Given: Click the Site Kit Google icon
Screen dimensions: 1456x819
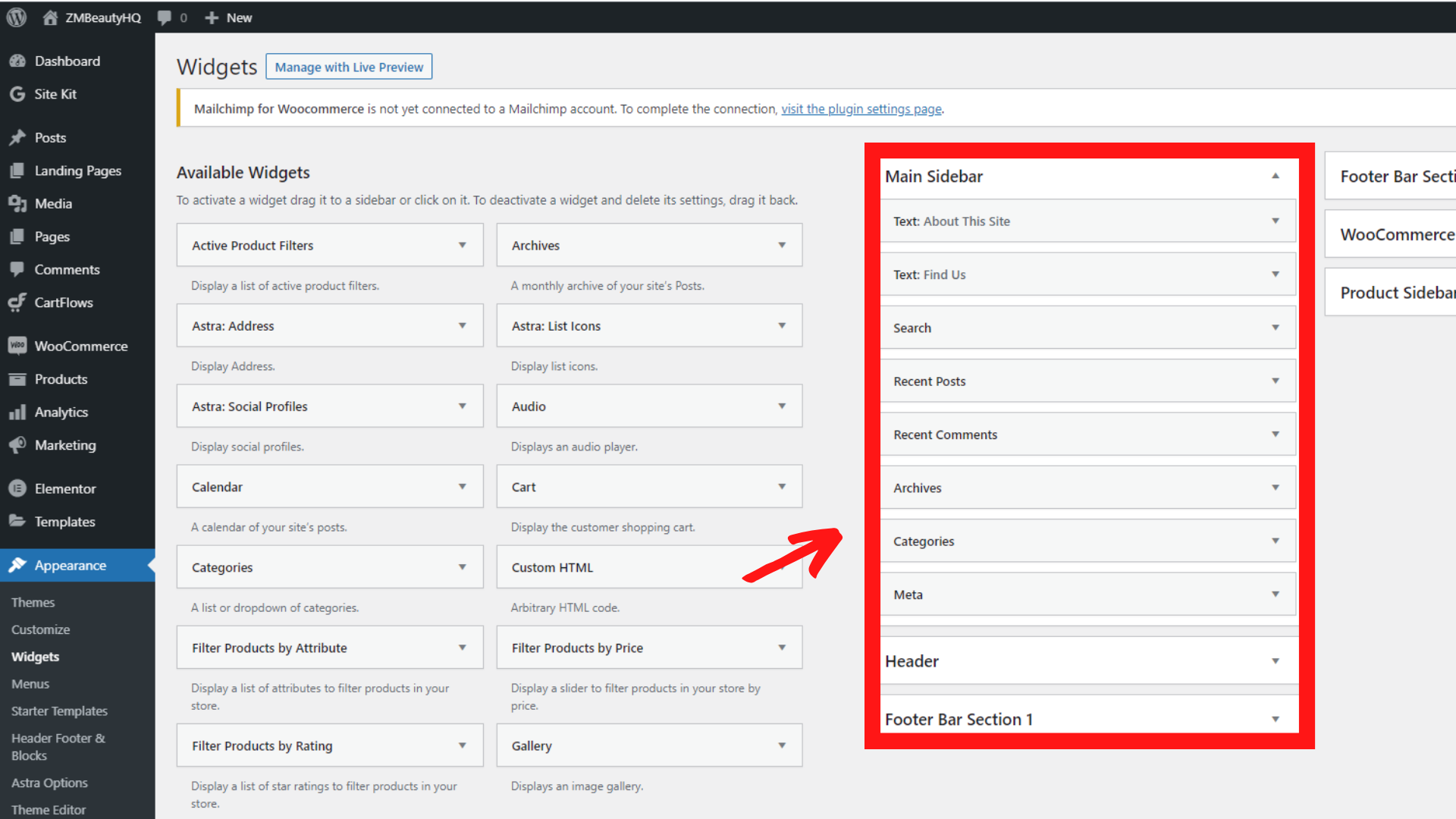Looking at the screenshot, I should (17, 94).
